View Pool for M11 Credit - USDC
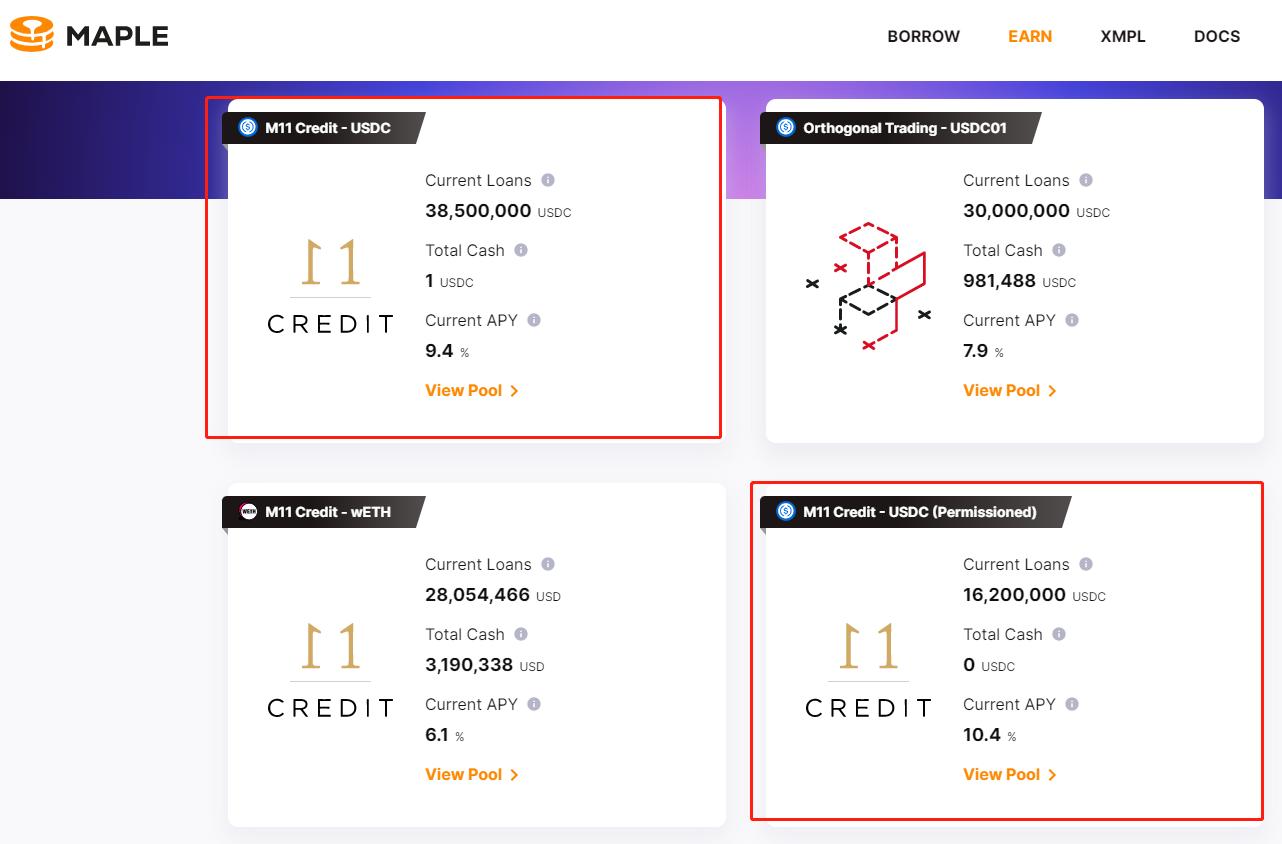Image resolution: width=1282 pixels, height=844 pixels. (471, 390)
